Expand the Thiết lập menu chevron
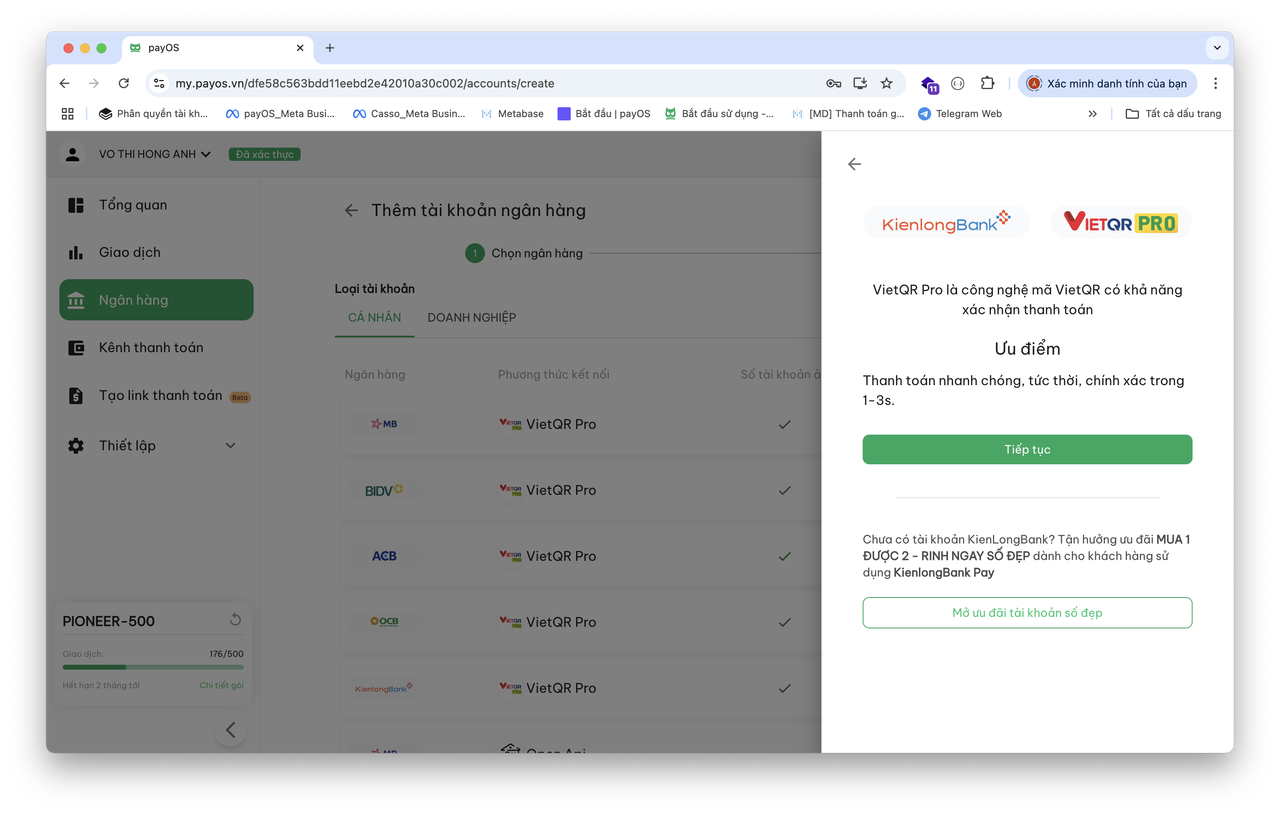Image resolution: width=1280 pixels, height=814 pixels. pos(230,445)
